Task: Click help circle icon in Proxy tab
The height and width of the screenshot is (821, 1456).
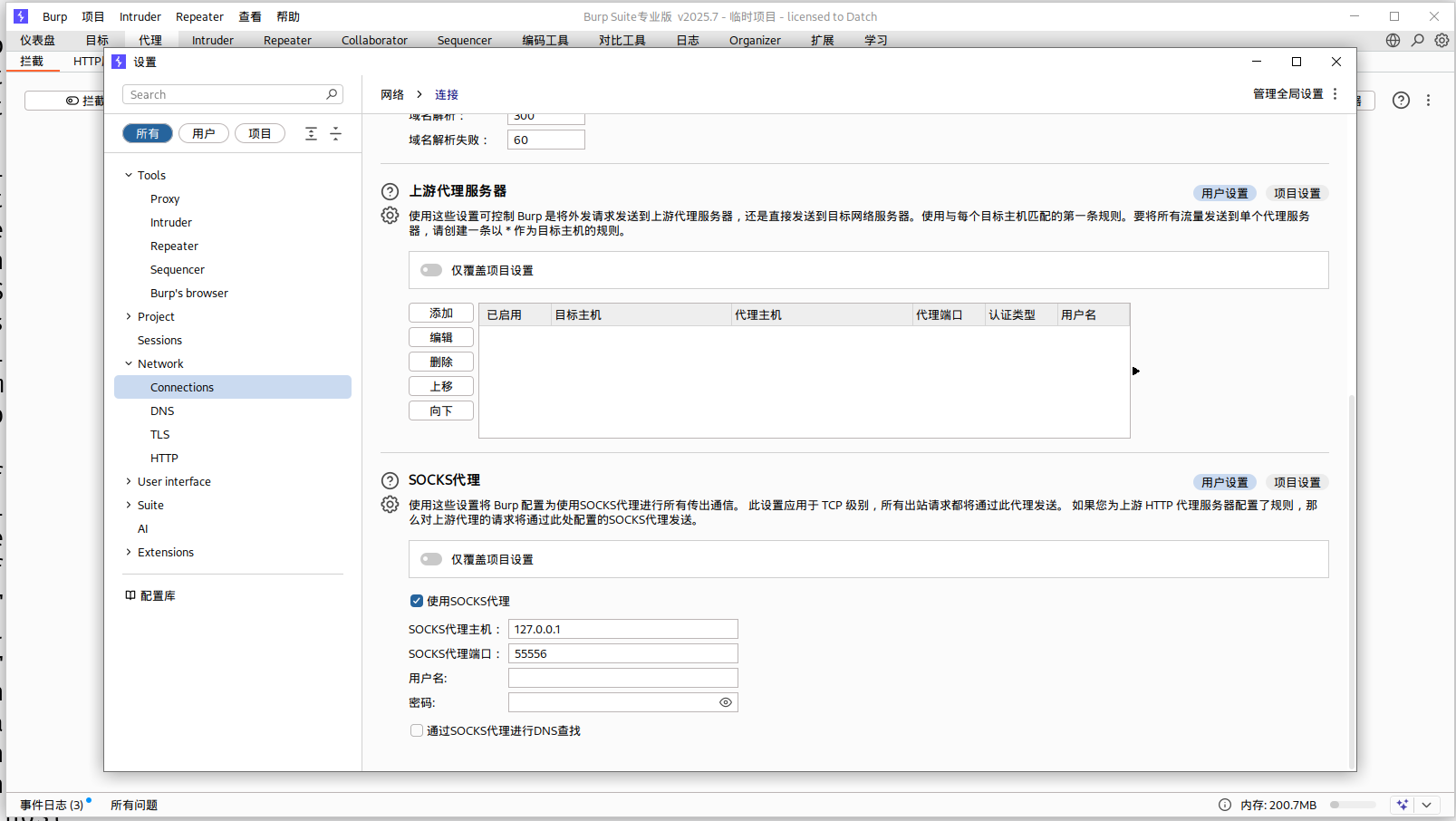Action: [1401, 101]
